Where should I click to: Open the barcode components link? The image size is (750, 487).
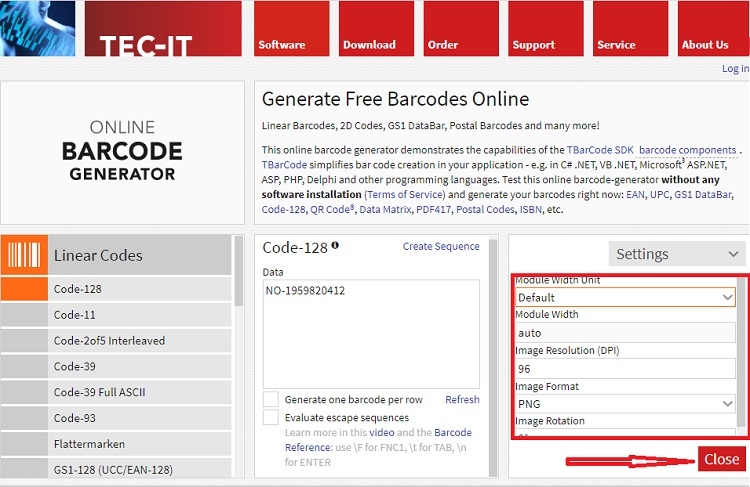click(x=687, y=150)
